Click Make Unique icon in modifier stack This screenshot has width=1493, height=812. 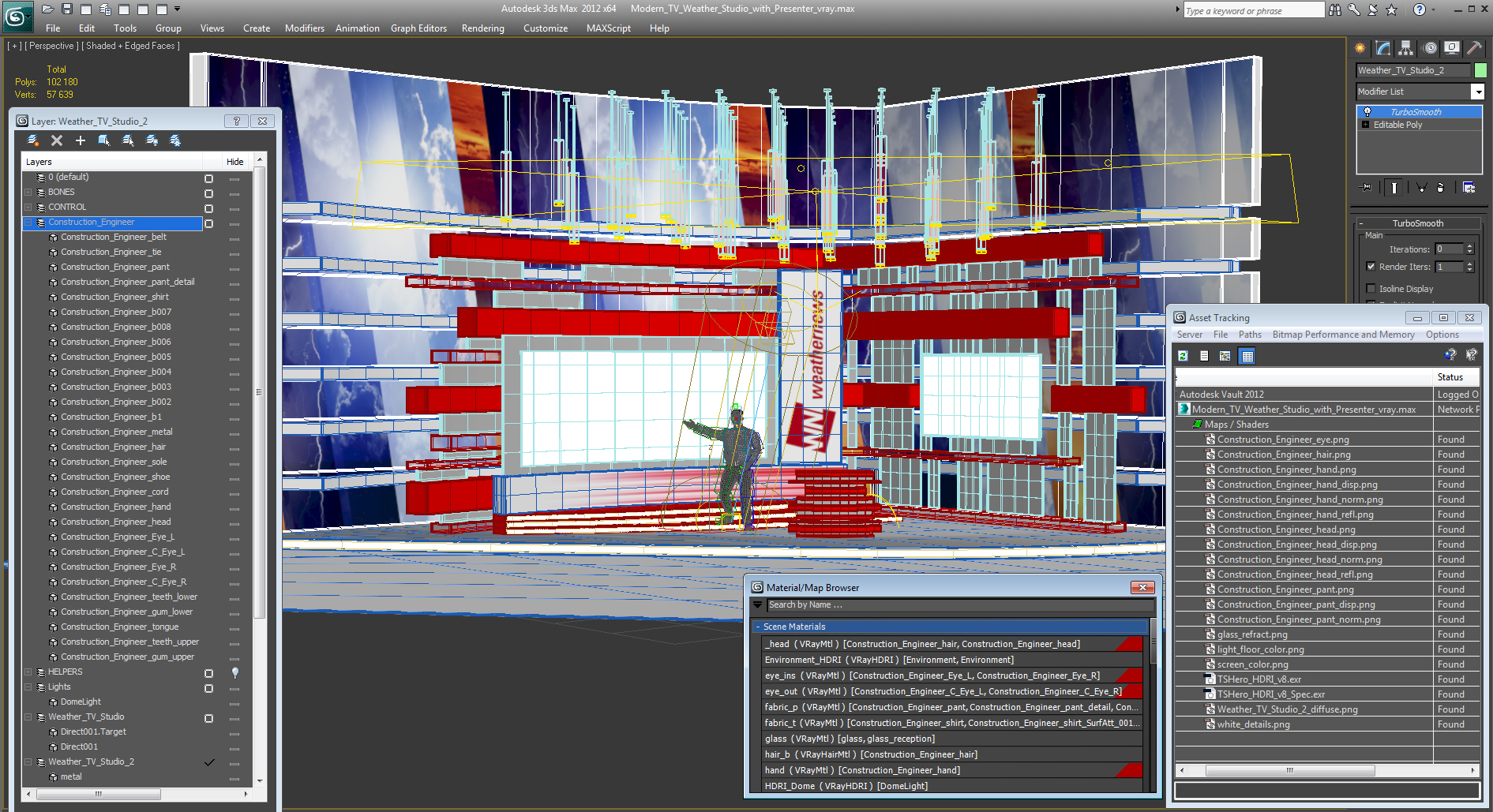tap(1421, 188)
